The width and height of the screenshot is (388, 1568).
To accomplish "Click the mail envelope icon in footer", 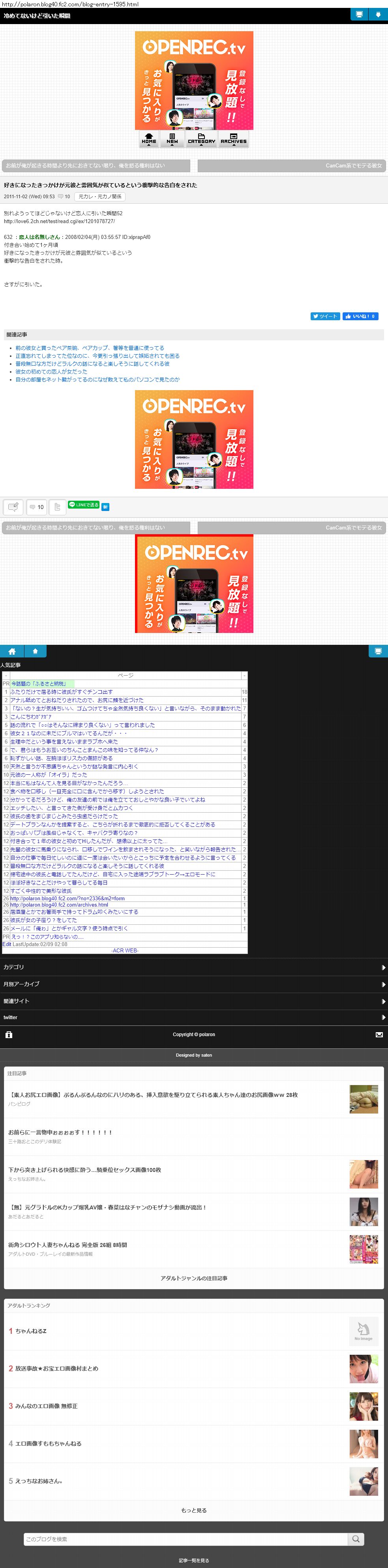I will 379,1034.
